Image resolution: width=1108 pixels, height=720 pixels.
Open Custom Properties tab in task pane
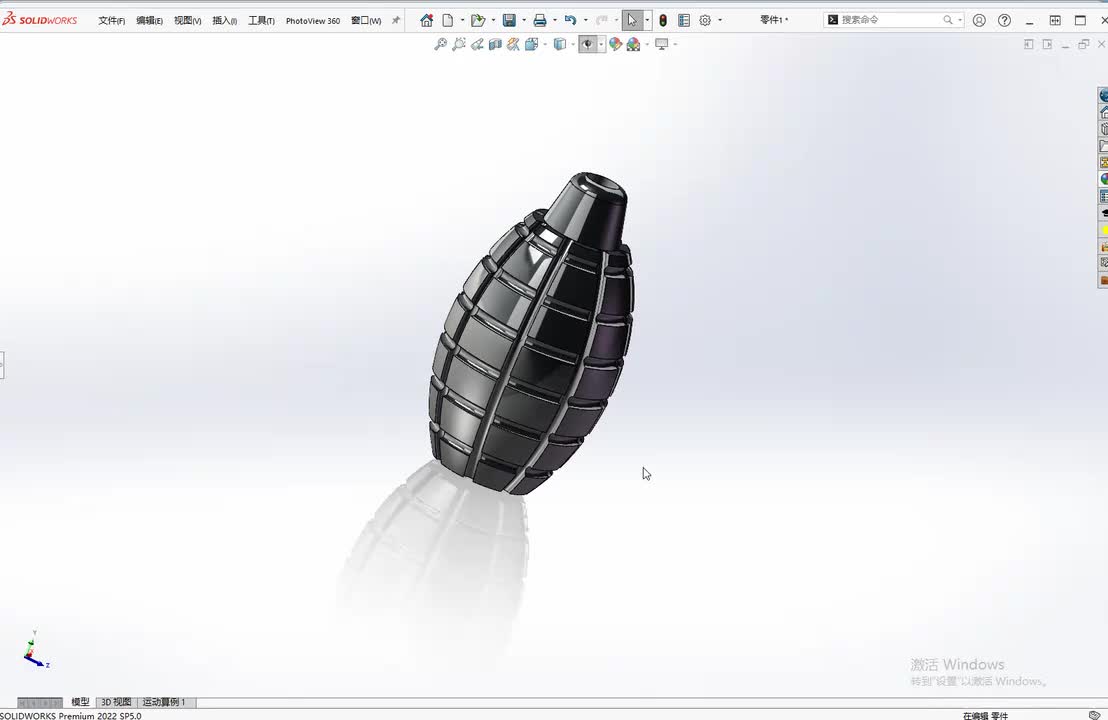(x=1103, y=196)
